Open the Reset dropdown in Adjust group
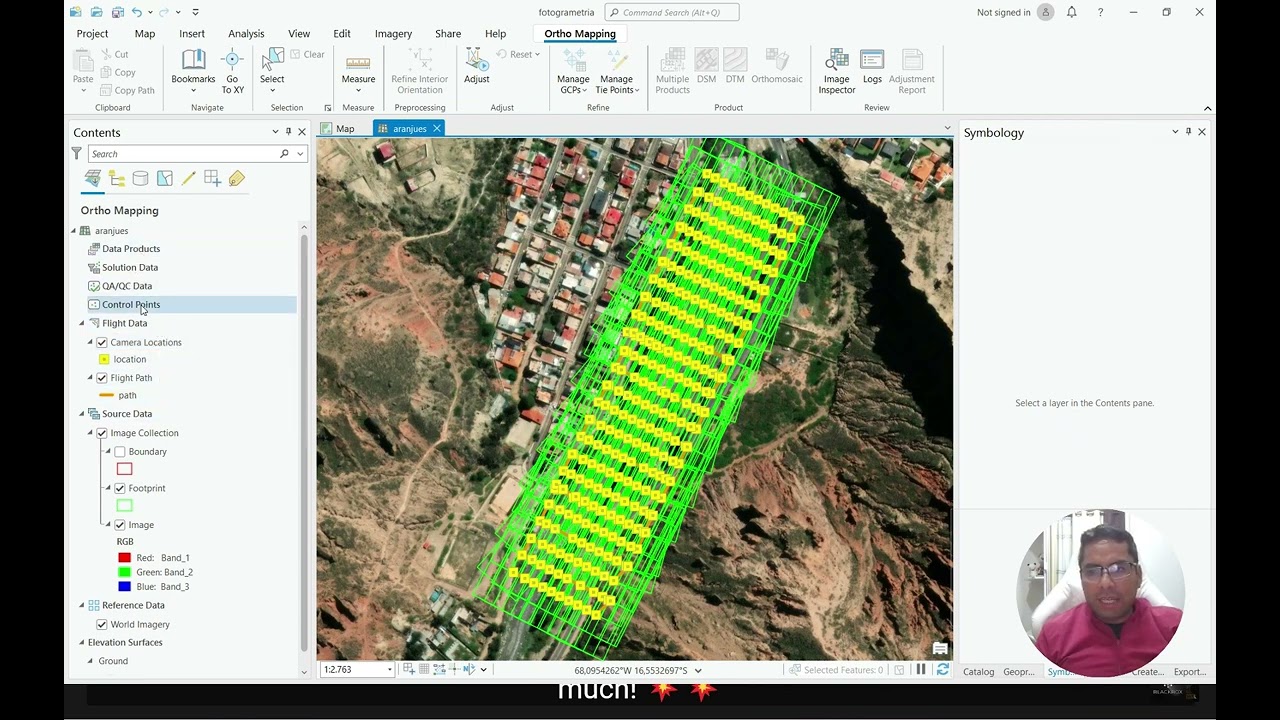1280x720 pixels. pos(518,54)
